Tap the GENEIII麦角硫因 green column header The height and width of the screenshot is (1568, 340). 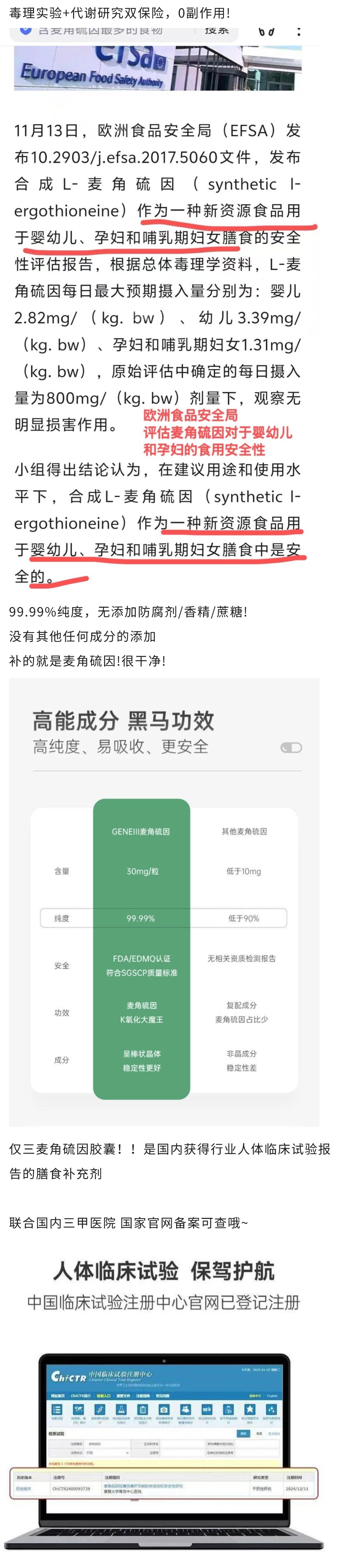[x=141, y=832]
